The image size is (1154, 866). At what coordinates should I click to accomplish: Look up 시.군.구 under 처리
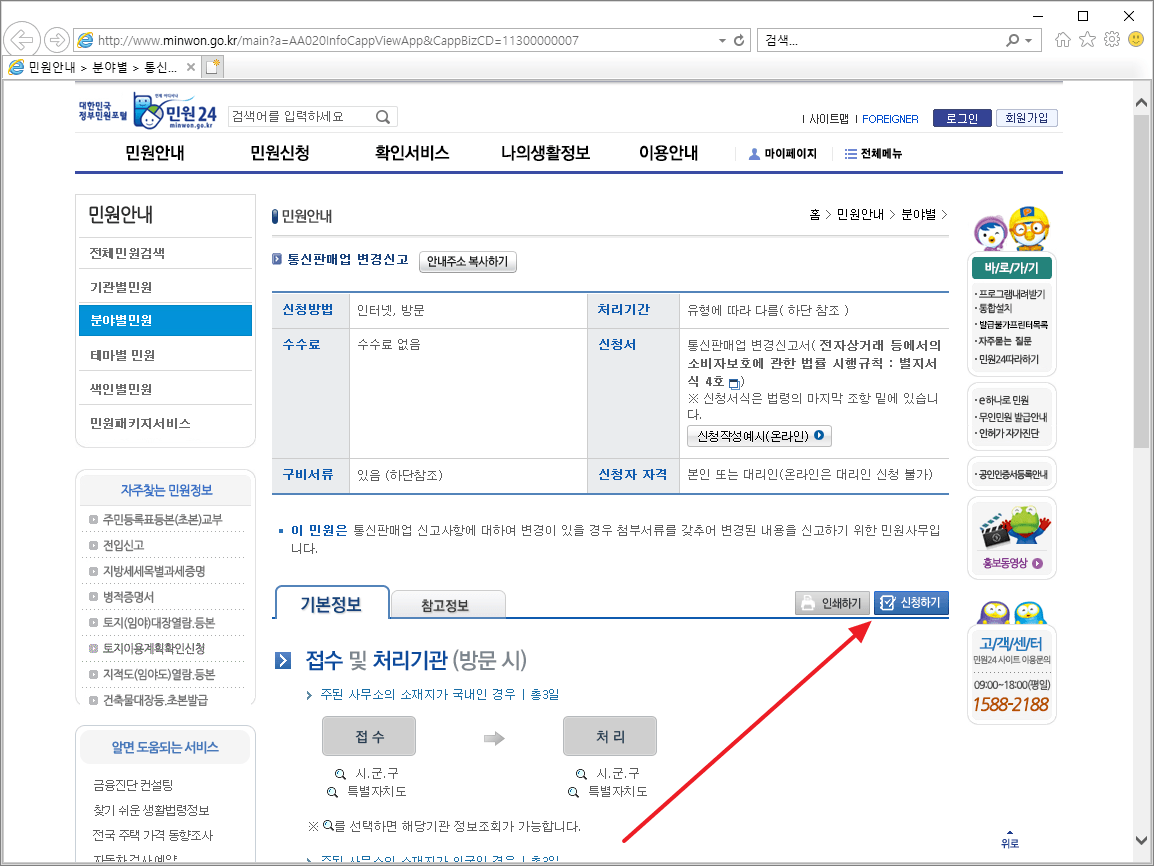[607, 773]
